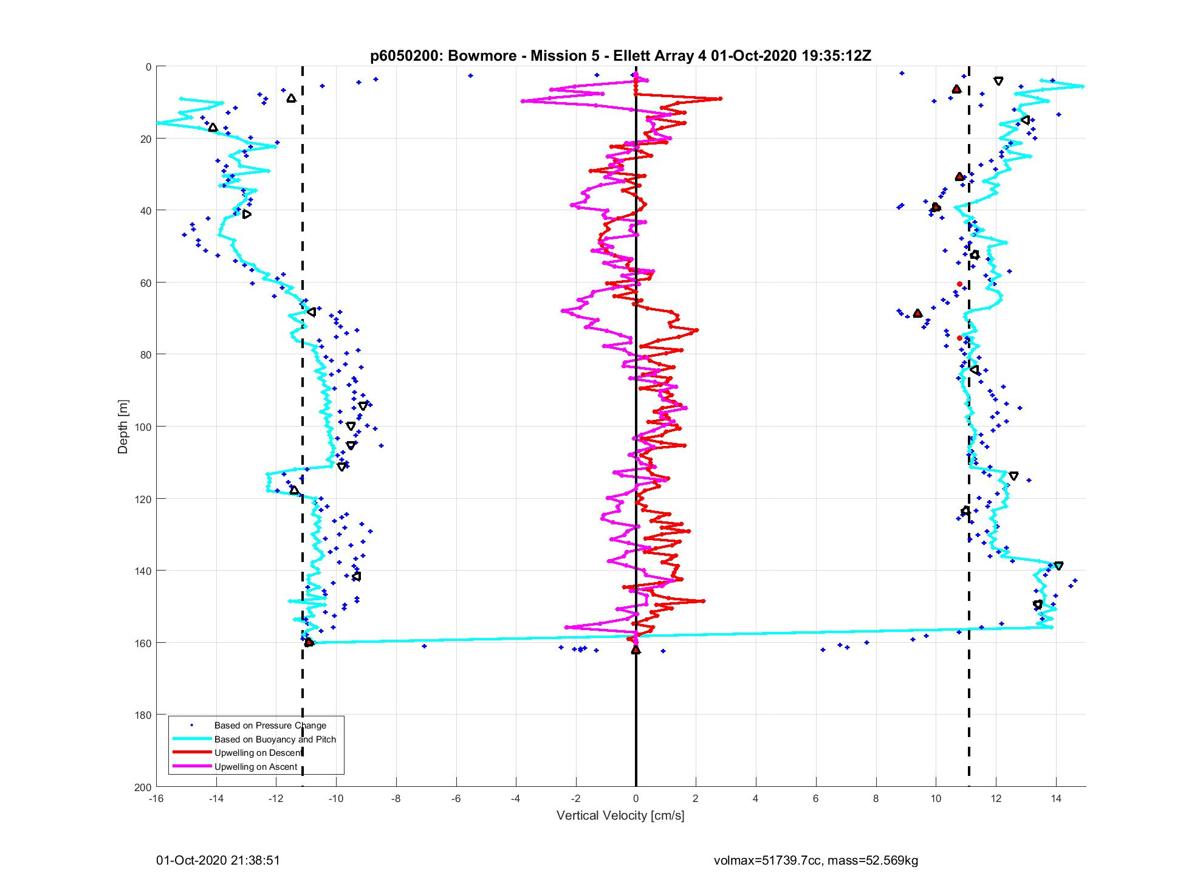Click x-axis tick label '12'
Screen dimensions: 1200x885
click(x=996, y=800)
